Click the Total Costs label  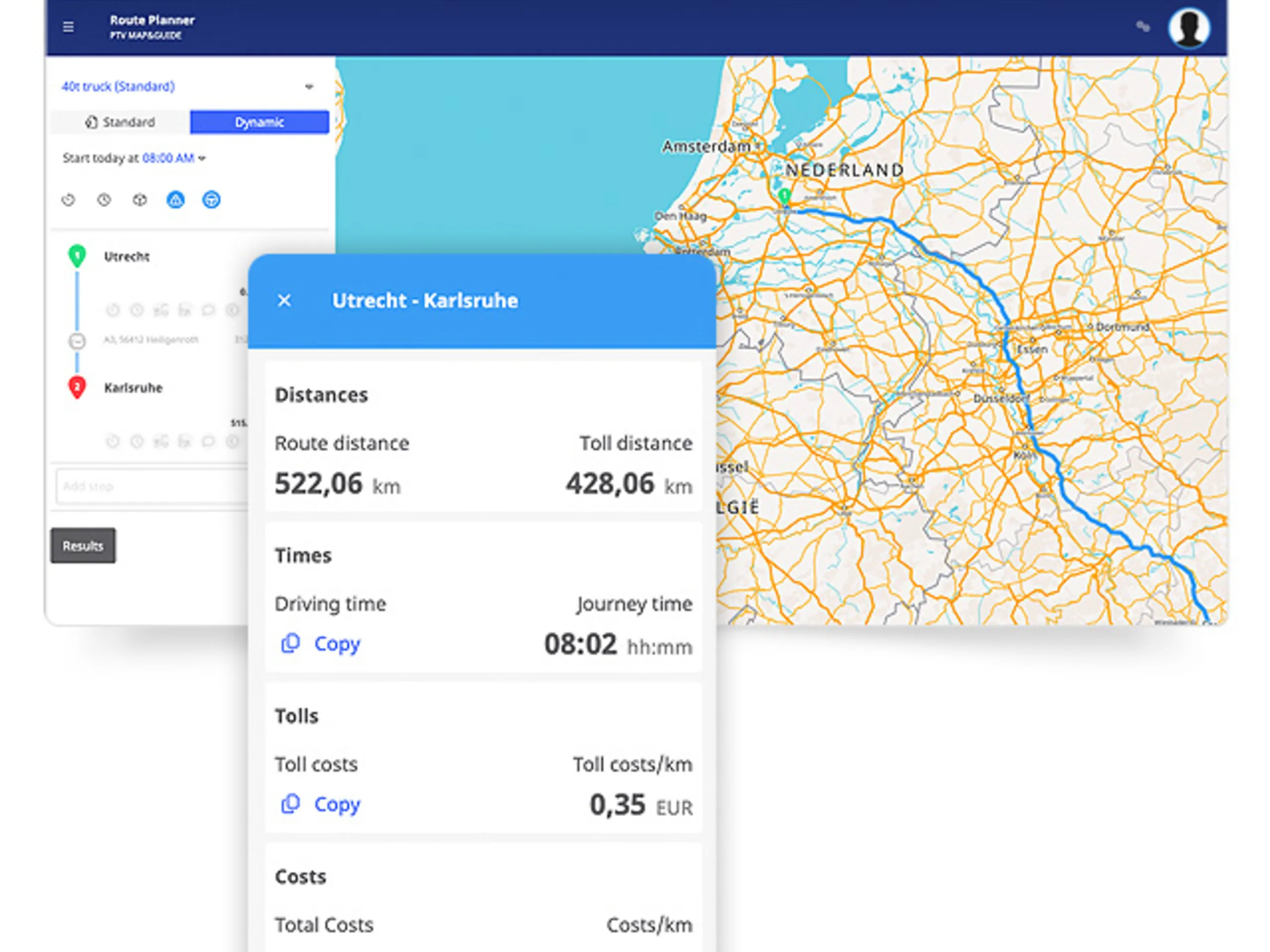[x=324, y=925]
